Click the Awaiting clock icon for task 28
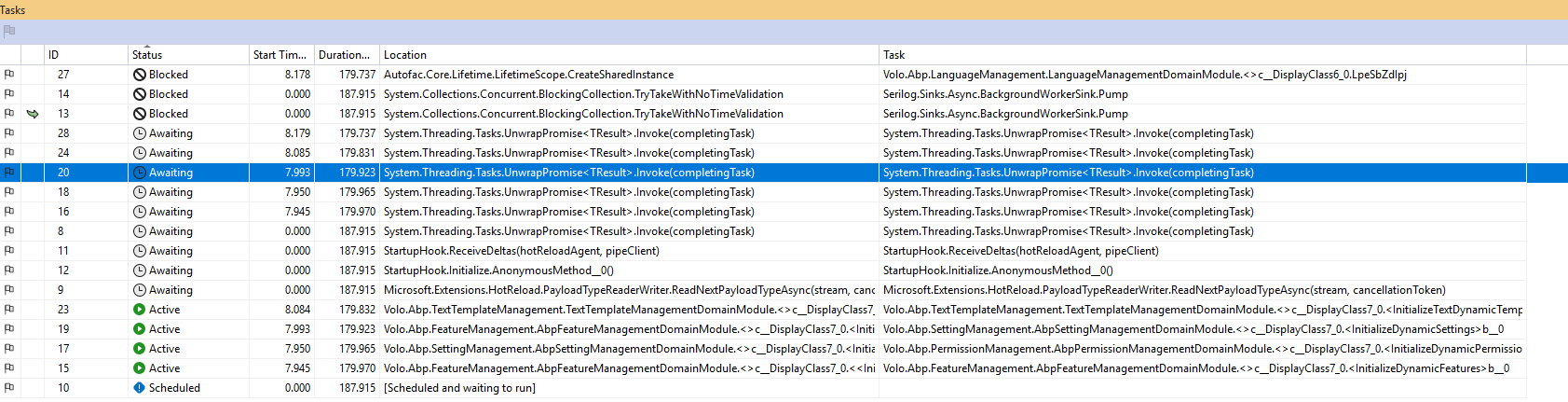This screenshot has height=402, width=1568. point(139,133)
